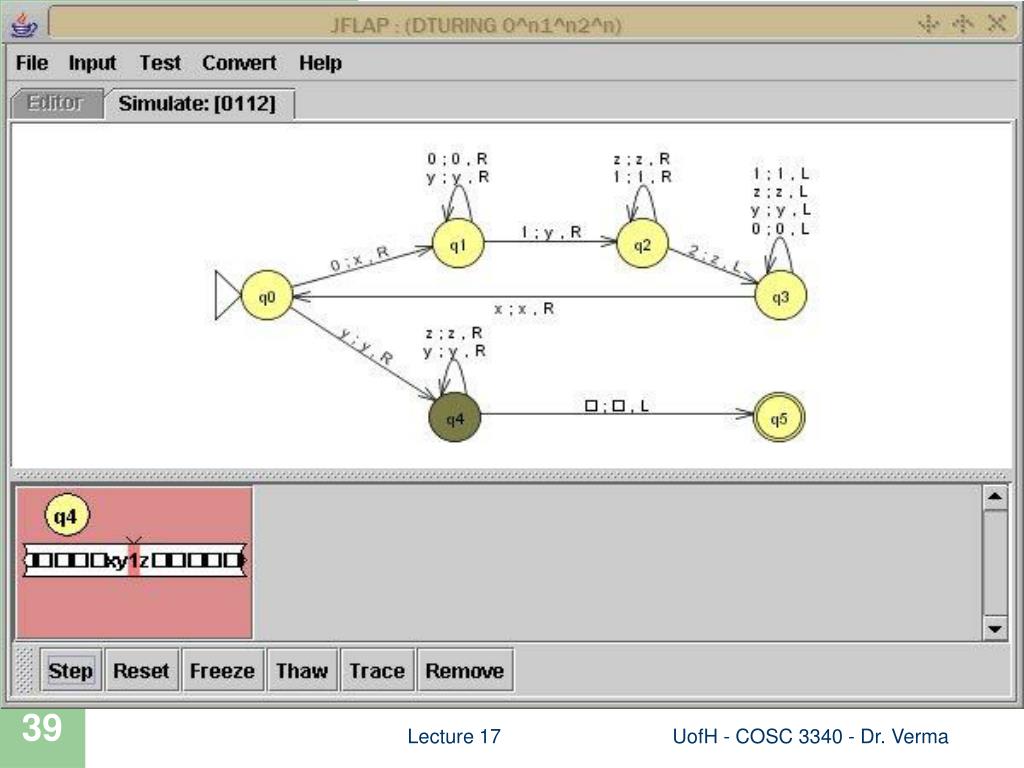Click the window maximize icon in title bar
1024x768 pixels.
coord(963,25)
